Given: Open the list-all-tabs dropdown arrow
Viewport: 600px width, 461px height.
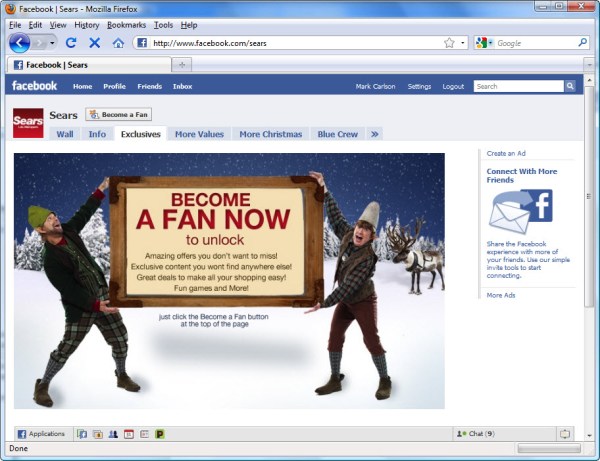Looking at the screenshot, I should (x=589, y=65).
